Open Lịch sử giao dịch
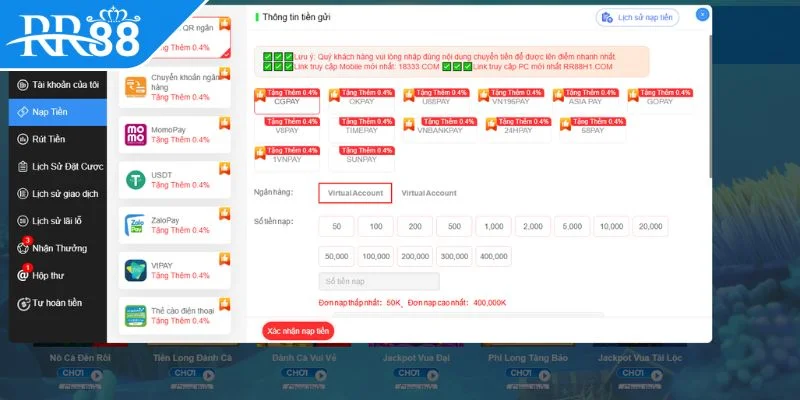Screen dimensions: 800x400 (x=58, y=194)
